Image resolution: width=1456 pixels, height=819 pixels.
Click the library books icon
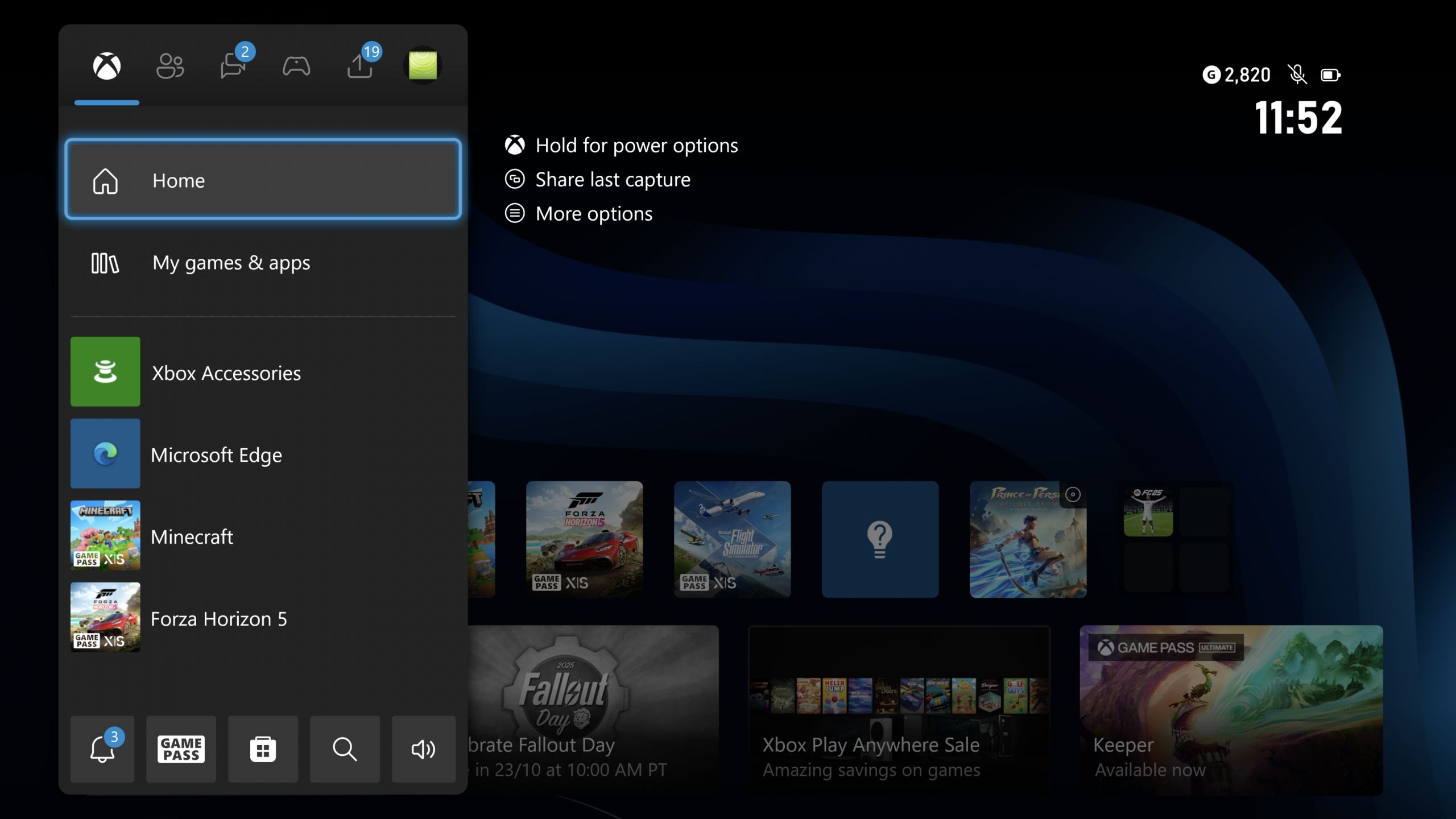pyautogui.click(x=105, y=263)
